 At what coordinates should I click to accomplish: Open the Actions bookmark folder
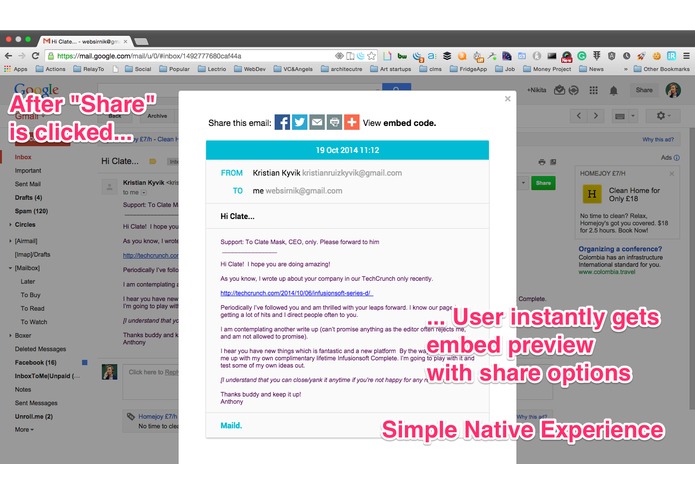pyautogui.click(x=50, y=69)
